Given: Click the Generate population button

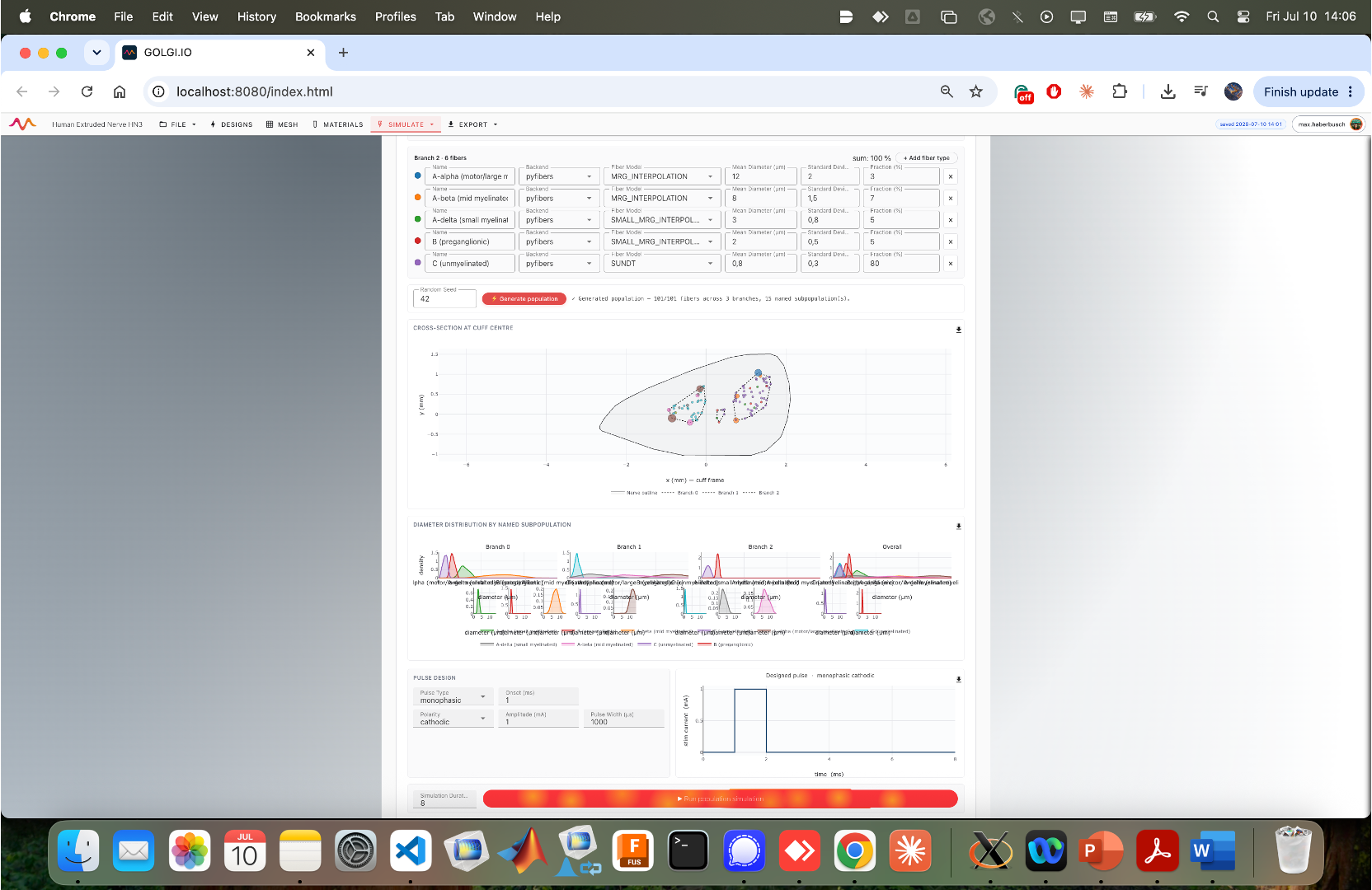Looking at the screenshot, I should pyautogui.click(x=524, y=299).
